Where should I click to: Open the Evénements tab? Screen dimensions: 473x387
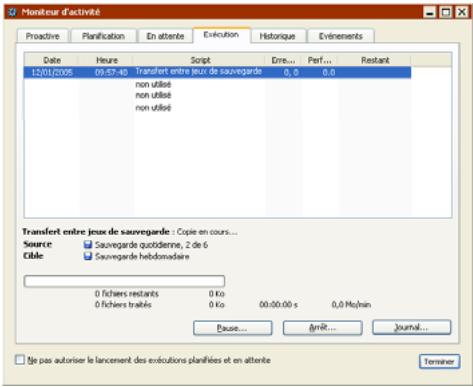pyautogui.click(x=341, y=36)
